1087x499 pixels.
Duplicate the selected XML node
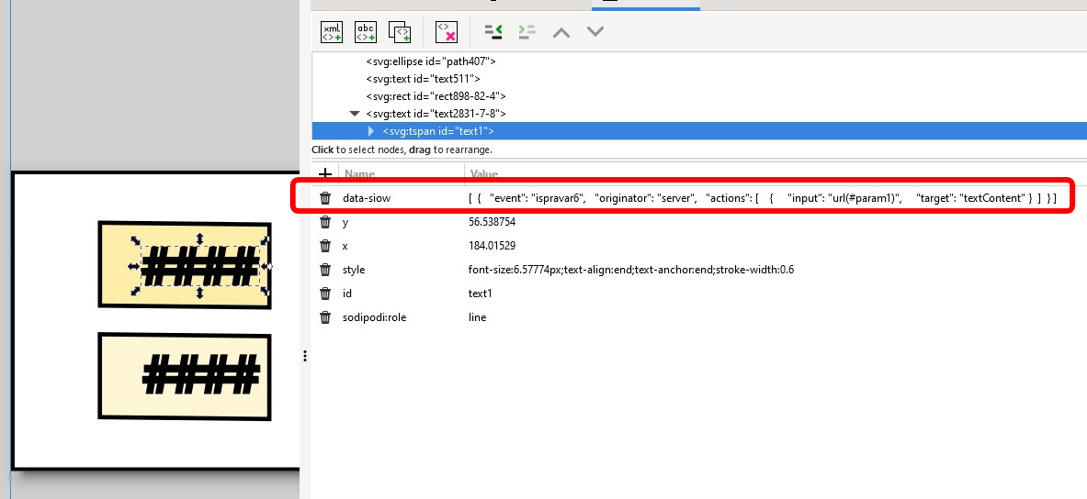pyautogui.click(x=400, y=32)
